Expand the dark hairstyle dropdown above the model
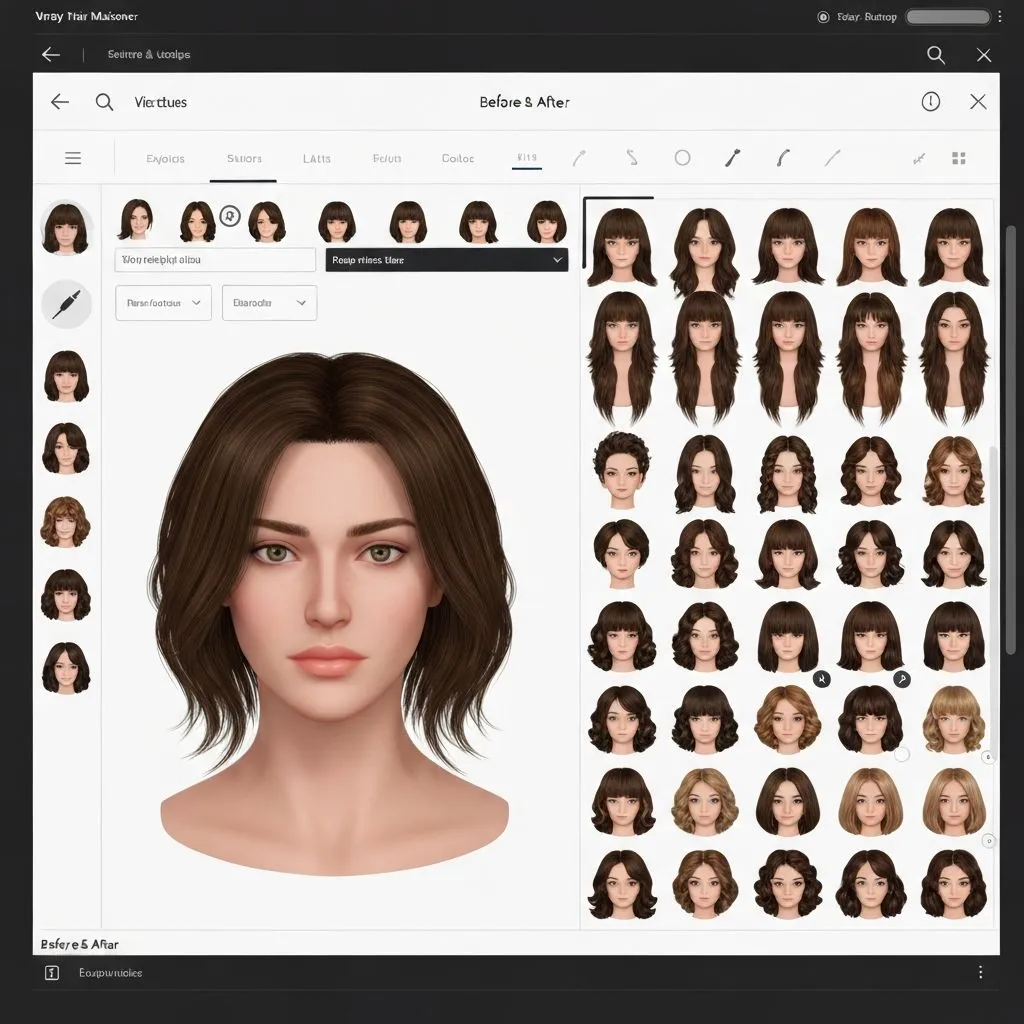Screen dimensions: 1024x1024 coord(446,260)
